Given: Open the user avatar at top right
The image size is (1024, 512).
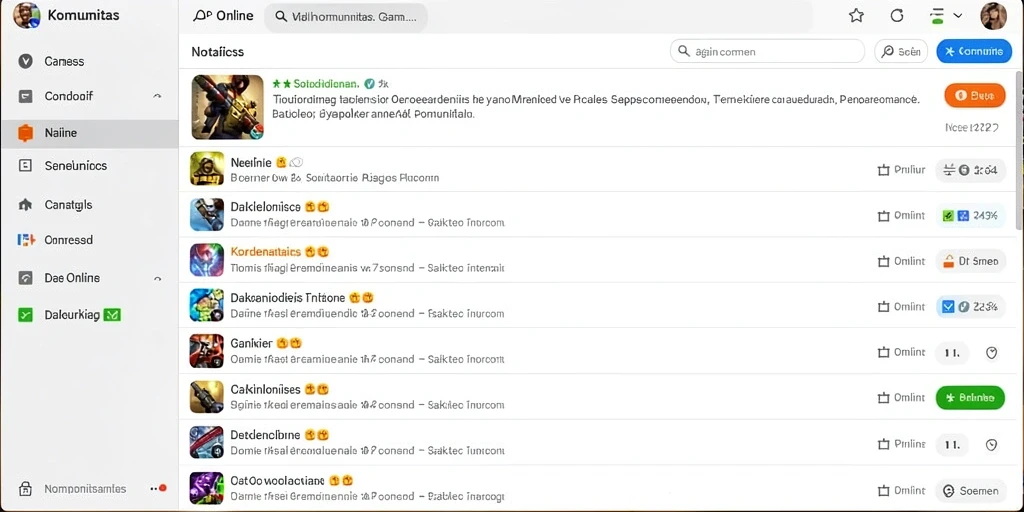Looking at the screenshot, I should coord(993,16).
